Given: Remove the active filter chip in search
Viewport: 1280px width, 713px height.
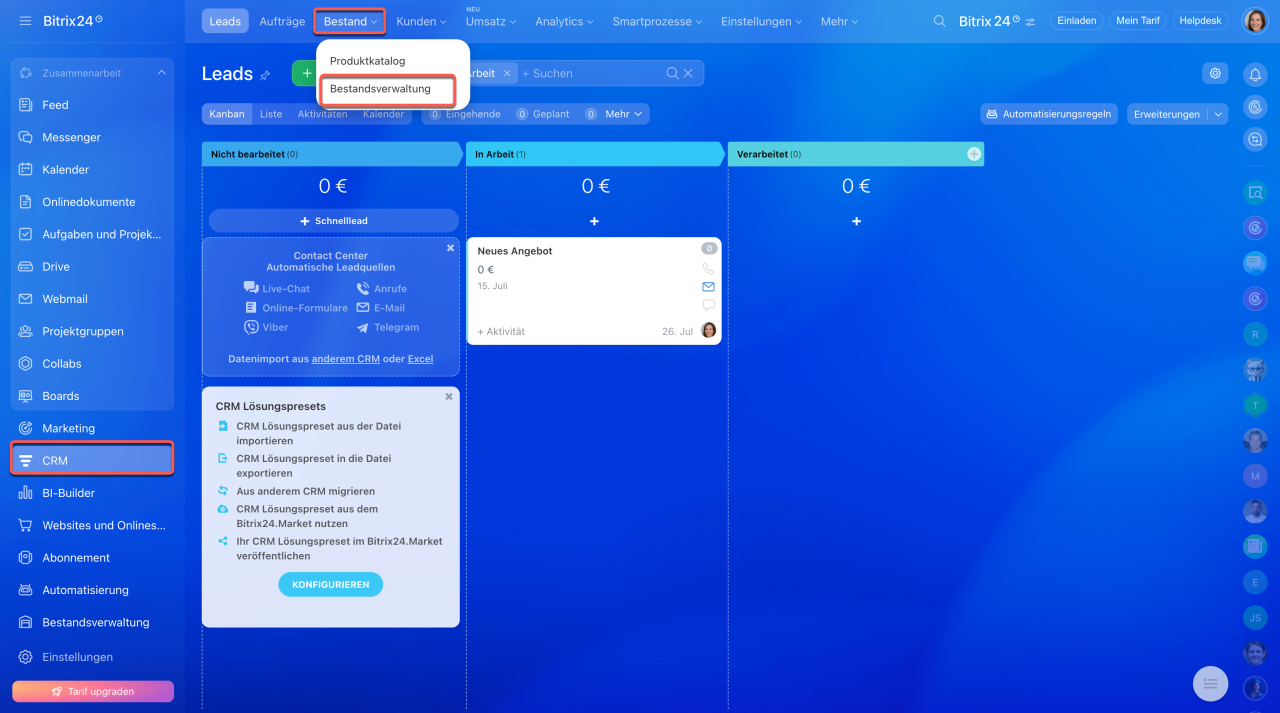Looking at the screenshot, I should [x=507, y=73].
